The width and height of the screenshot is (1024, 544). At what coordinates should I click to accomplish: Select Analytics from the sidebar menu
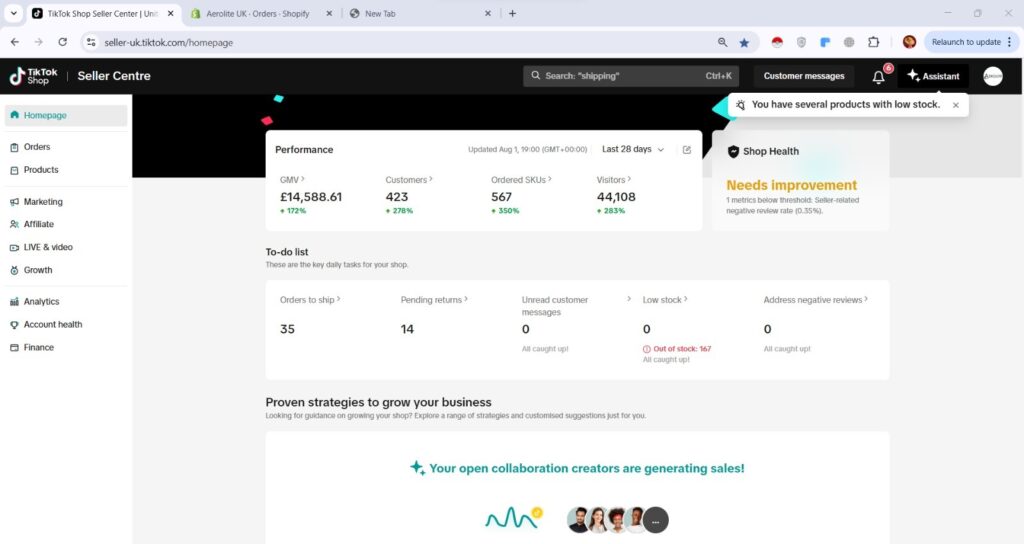[41, 301]
